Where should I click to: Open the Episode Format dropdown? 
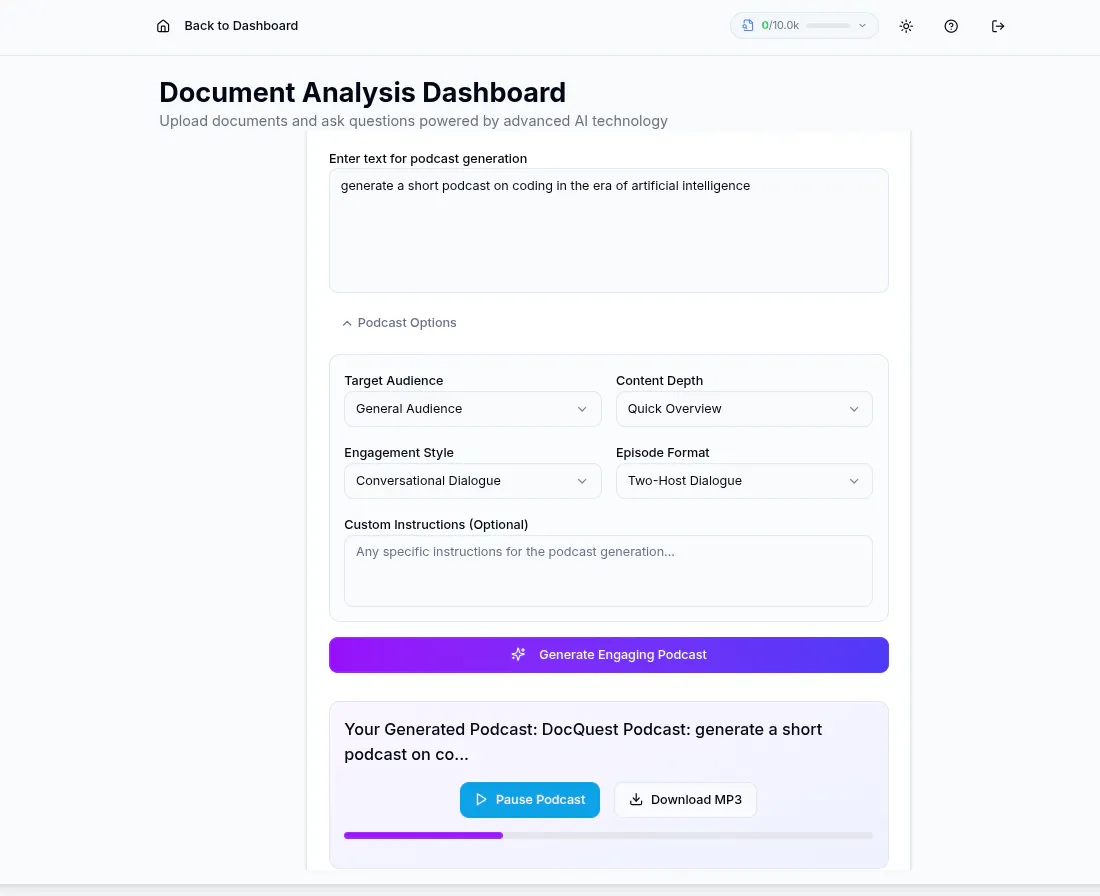pyautogui.click(x=744, y=481)
